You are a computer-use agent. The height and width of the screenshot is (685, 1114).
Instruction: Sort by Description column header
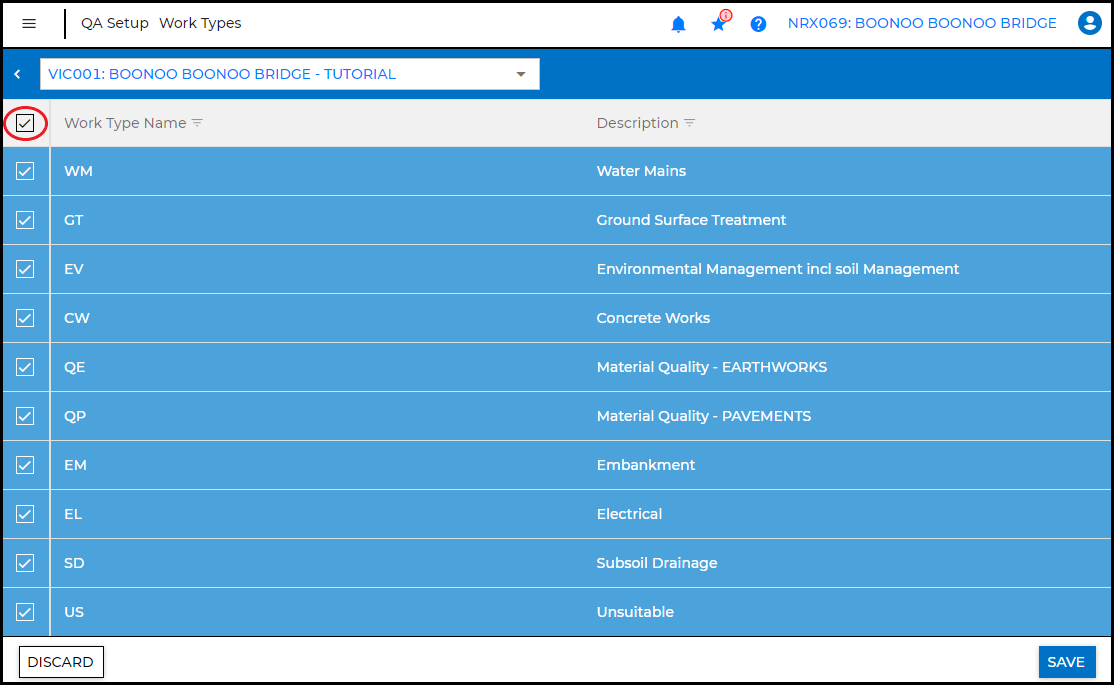(637, 123)
